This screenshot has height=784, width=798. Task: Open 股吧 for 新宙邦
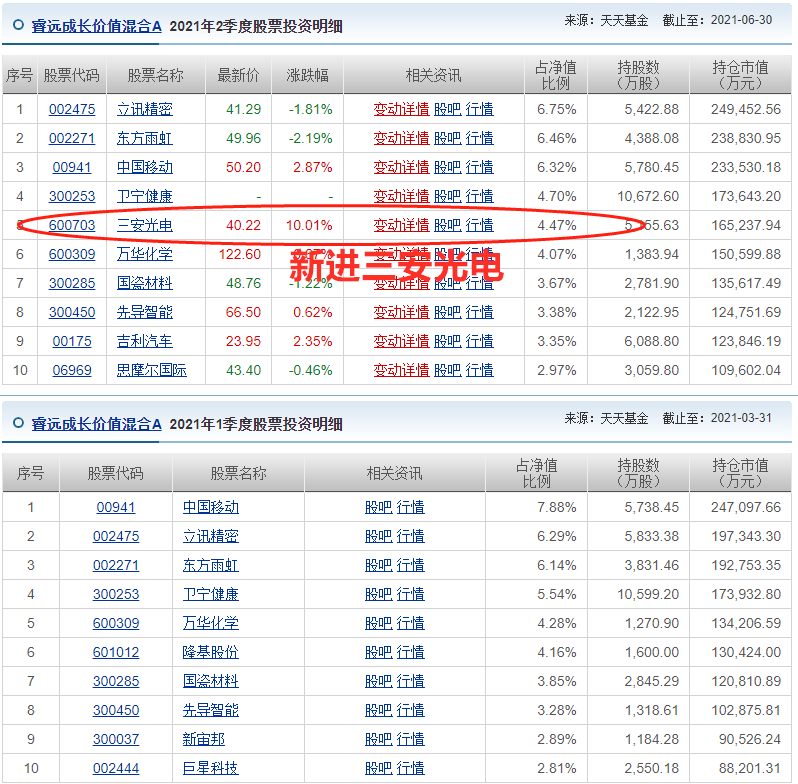click(x=378, y=739)
